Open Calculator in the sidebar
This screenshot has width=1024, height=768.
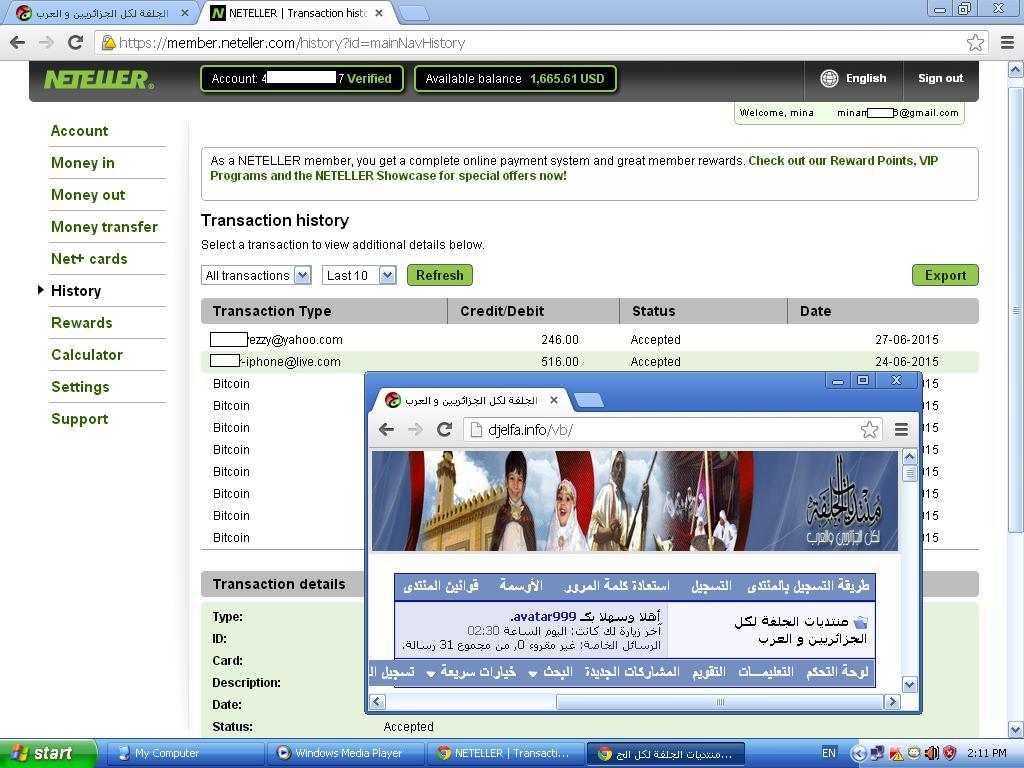[87, 355]
